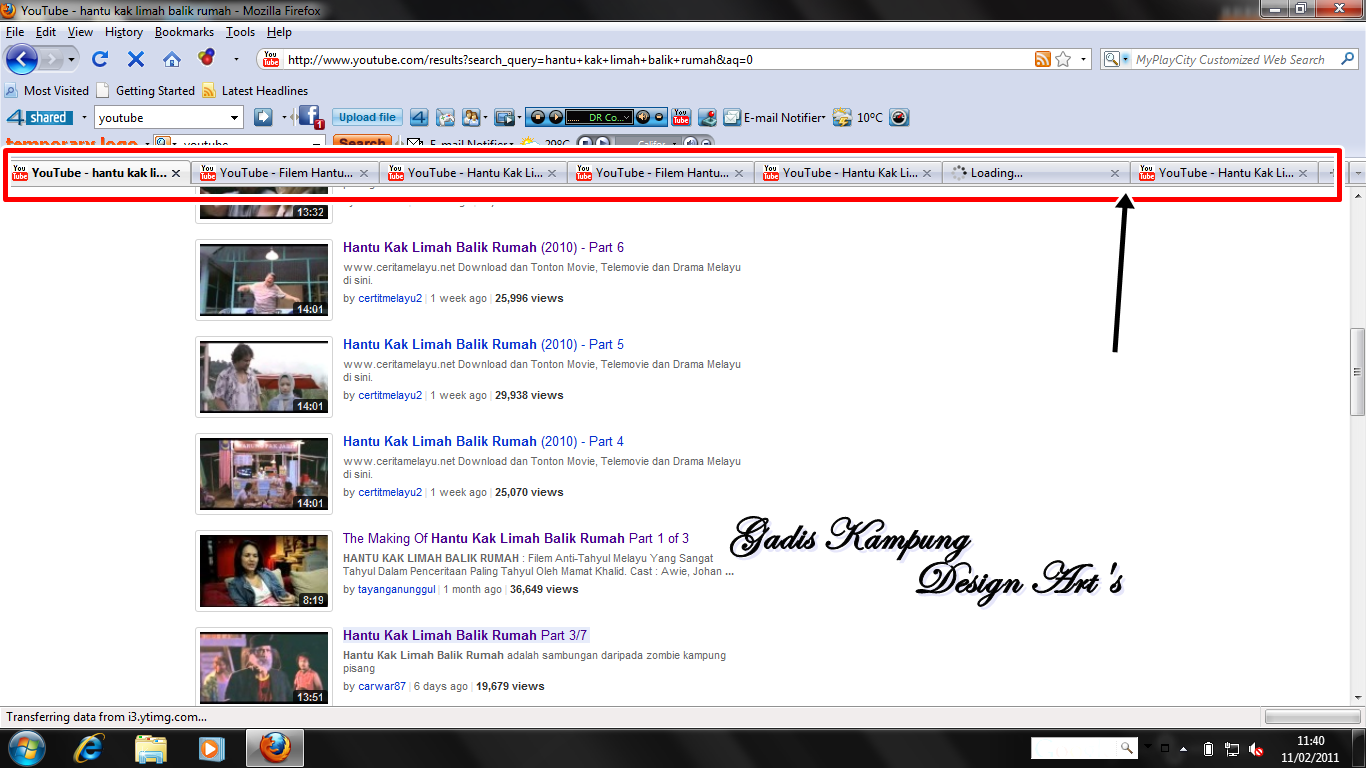The width and height of the screenshot is (1366, 768).
Task: Open Windows Explorer from the taskbar
Action: coord(151,747)
